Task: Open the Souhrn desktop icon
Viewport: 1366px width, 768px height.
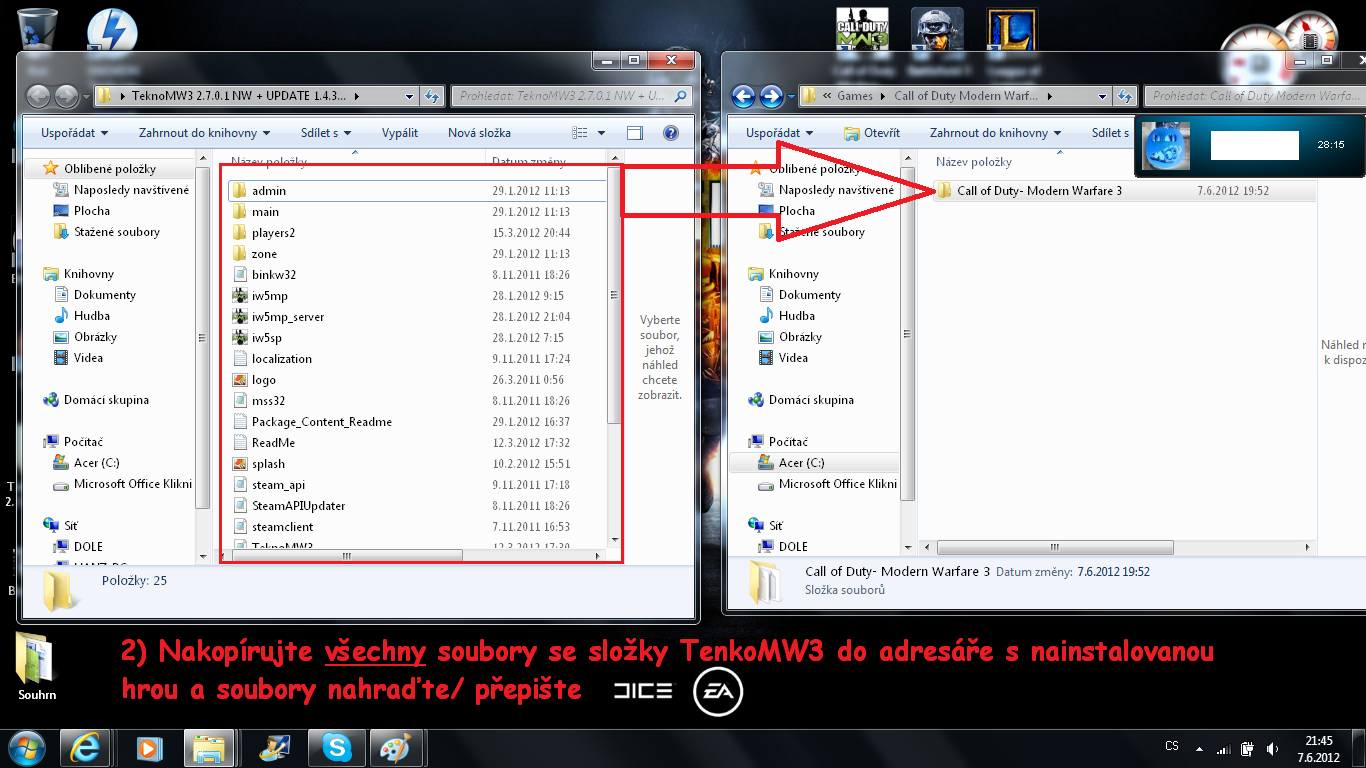Action: click(x=37, y=667)
